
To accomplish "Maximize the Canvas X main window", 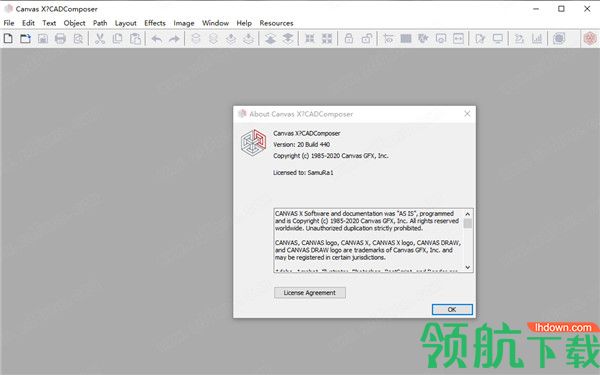I will pyautogui.click(x=561, y=9).
